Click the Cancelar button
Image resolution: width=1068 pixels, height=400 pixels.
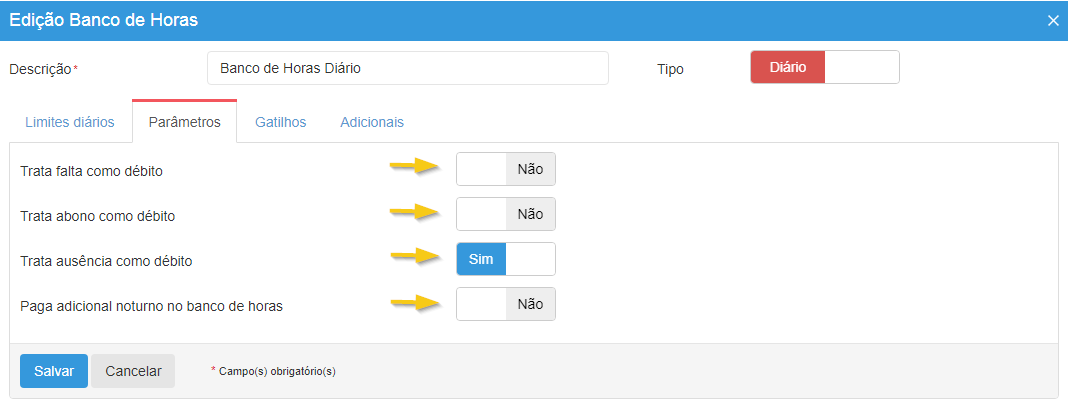(x=133, y=370)
